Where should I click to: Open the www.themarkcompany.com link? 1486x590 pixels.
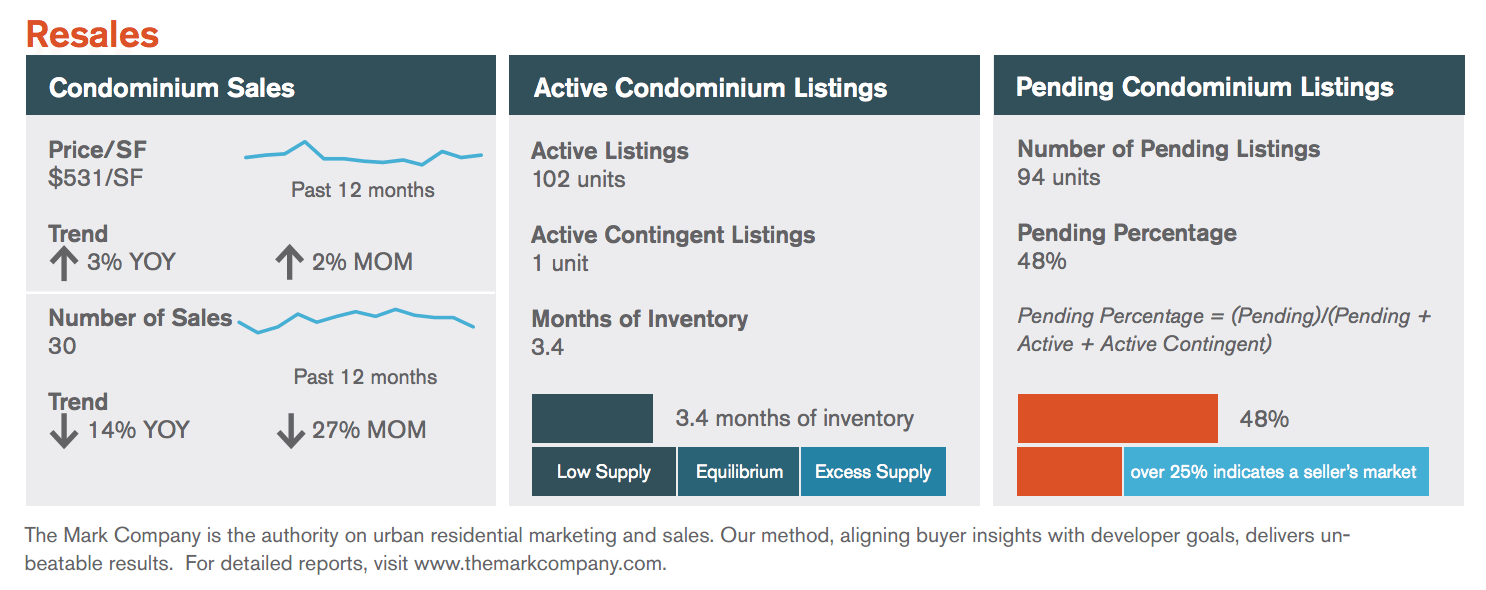click(539, 563)
